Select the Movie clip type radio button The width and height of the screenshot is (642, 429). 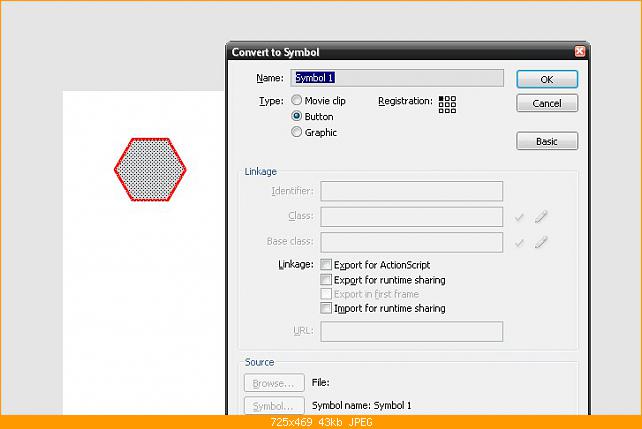(x=296, y=100)
